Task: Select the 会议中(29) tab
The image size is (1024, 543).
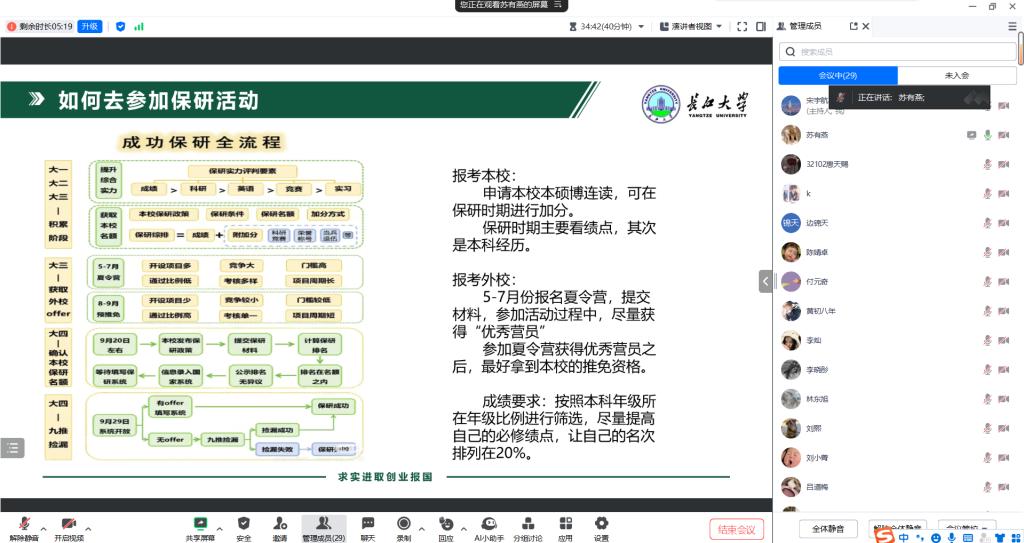Action: (837, 75)
